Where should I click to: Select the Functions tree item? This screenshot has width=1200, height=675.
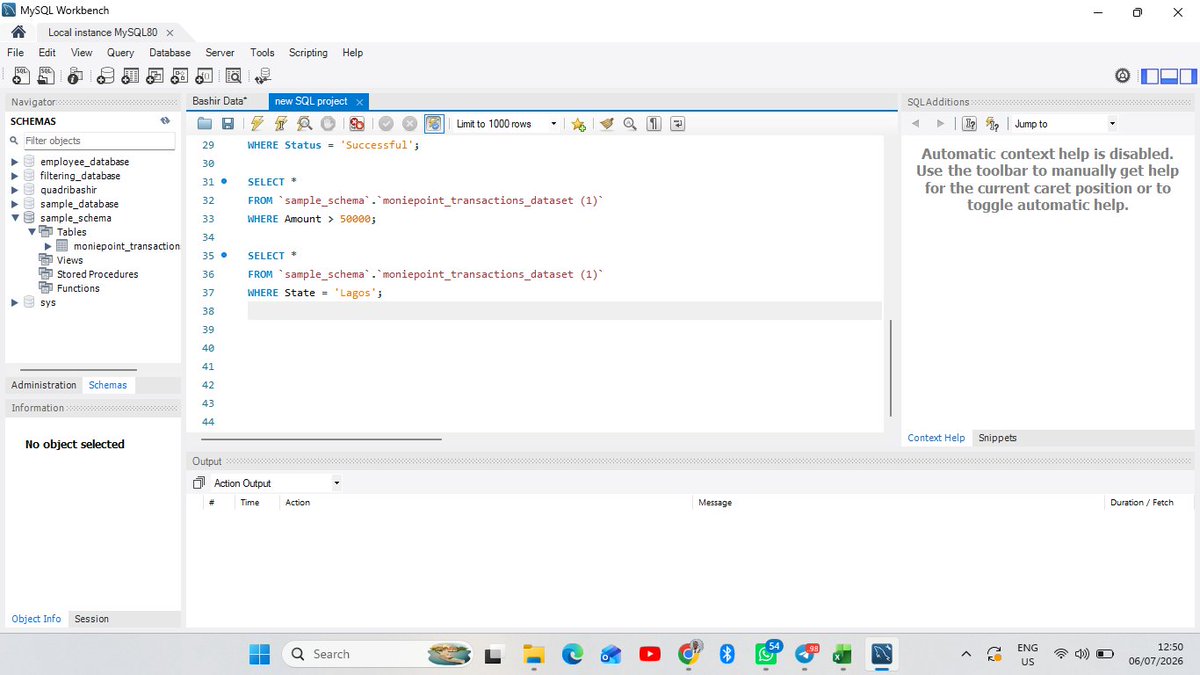pyautogui.click(x=78, y=288)
